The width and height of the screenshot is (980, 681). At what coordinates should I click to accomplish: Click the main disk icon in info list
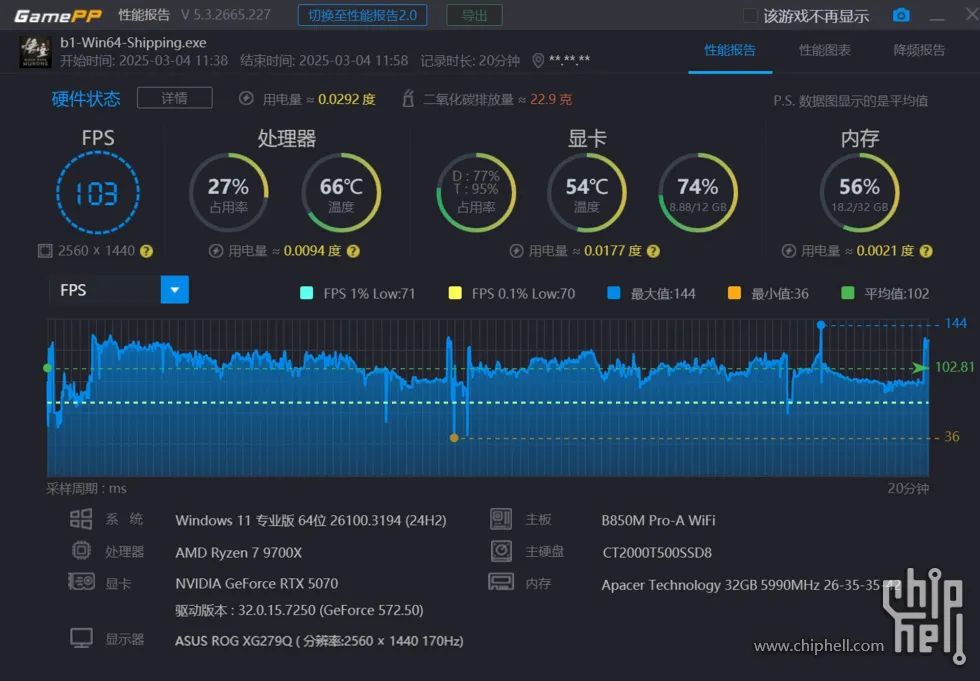coord(501,550)
